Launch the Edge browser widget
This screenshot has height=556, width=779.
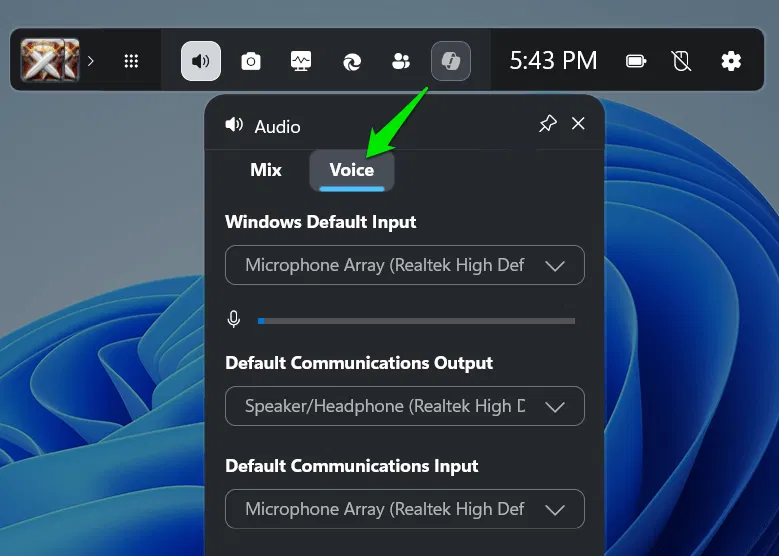[x=351, y=61]
